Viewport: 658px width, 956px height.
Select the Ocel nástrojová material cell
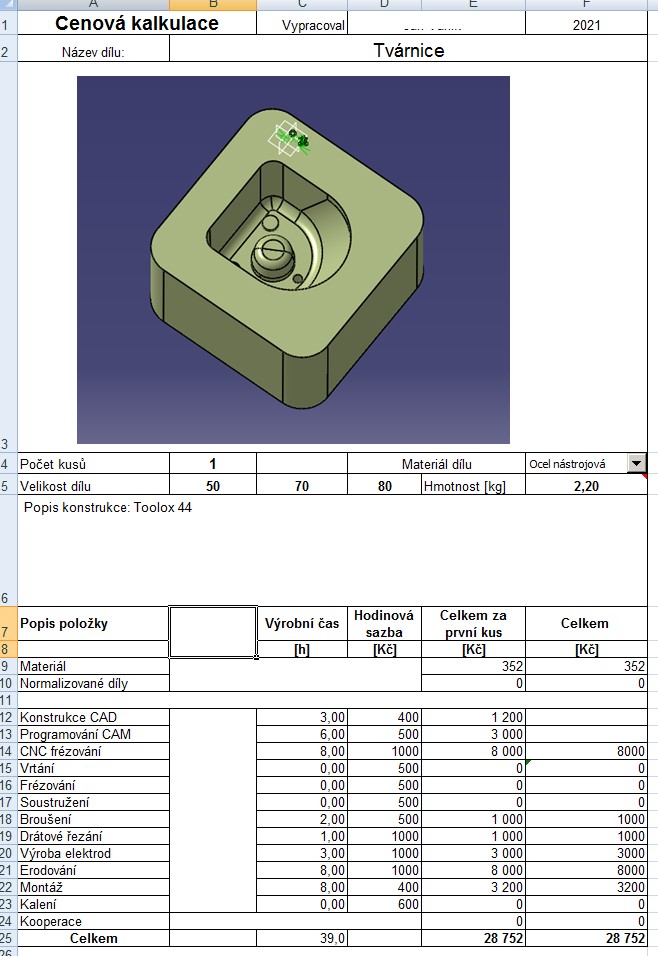pos(573,463)
